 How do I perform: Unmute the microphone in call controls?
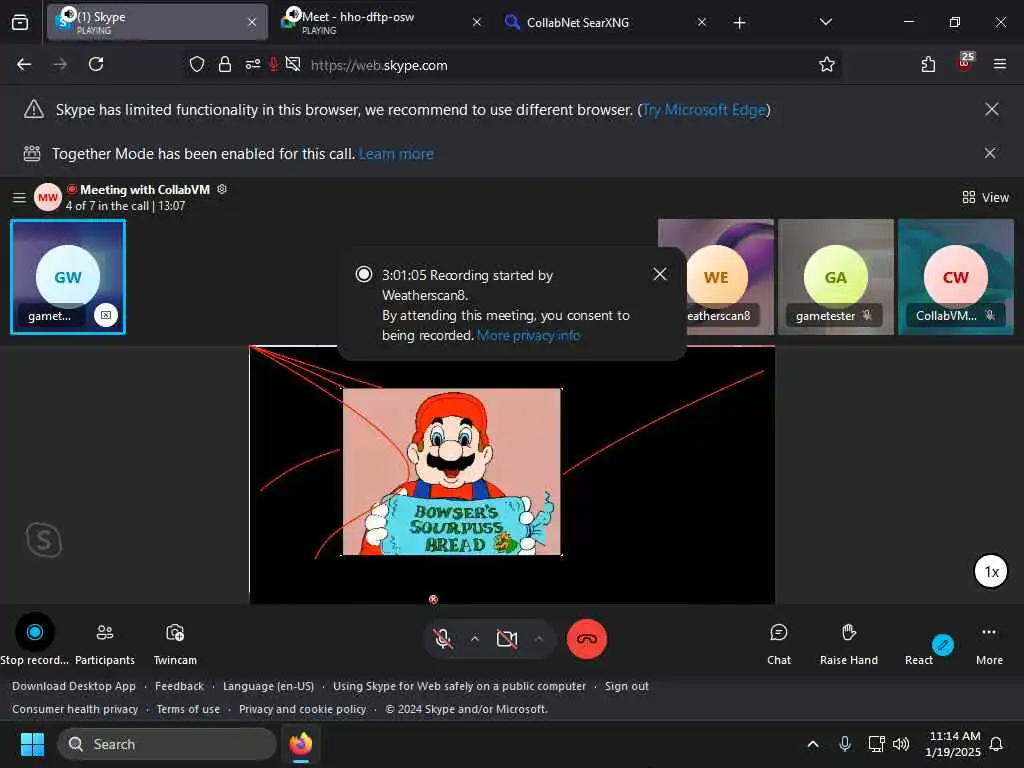[x=443, y=639]
